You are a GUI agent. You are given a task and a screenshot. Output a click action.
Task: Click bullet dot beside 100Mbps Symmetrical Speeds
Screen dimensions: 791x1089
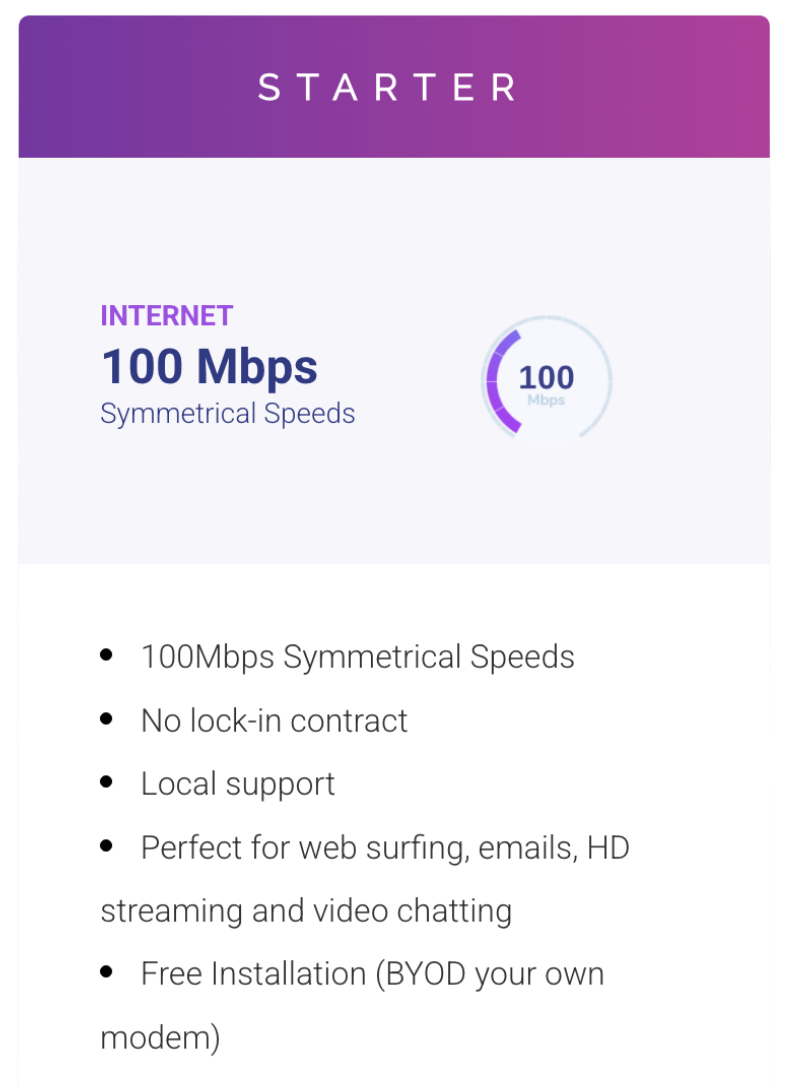point(107,656)
